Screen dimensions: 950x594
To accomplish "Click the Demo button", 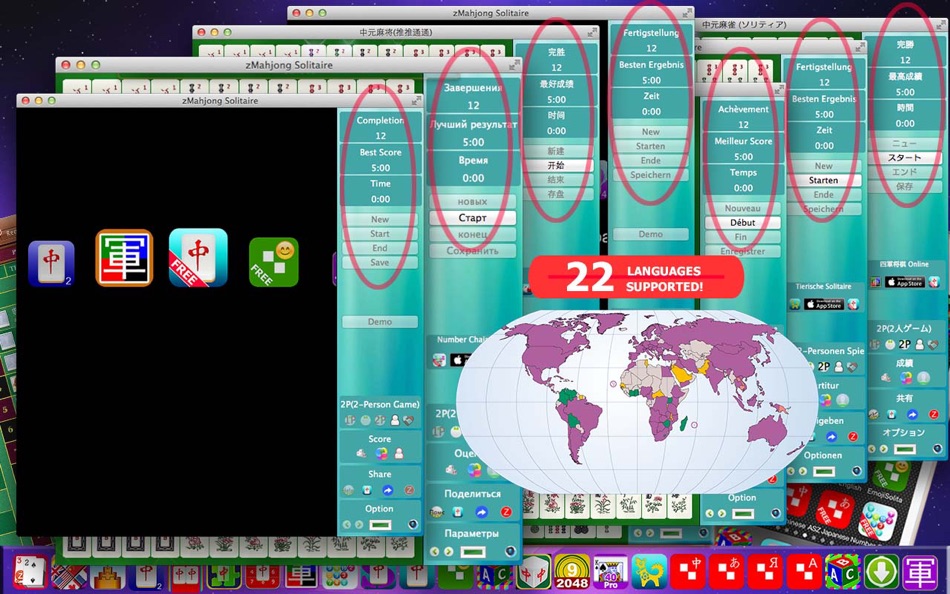I will [378, 321].
